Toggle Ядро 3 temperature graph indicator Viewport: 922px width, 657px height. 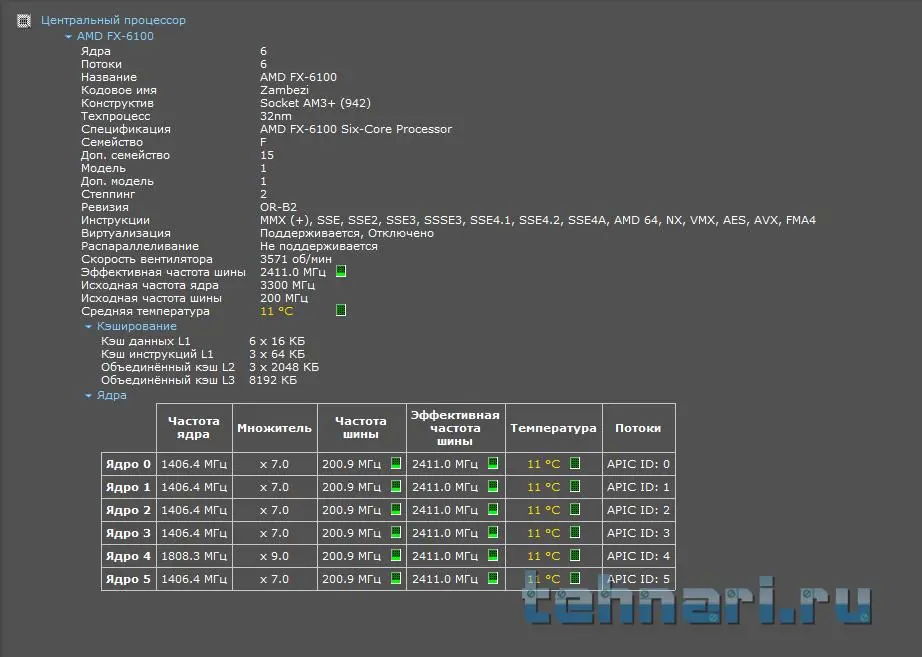pos(575,533)
